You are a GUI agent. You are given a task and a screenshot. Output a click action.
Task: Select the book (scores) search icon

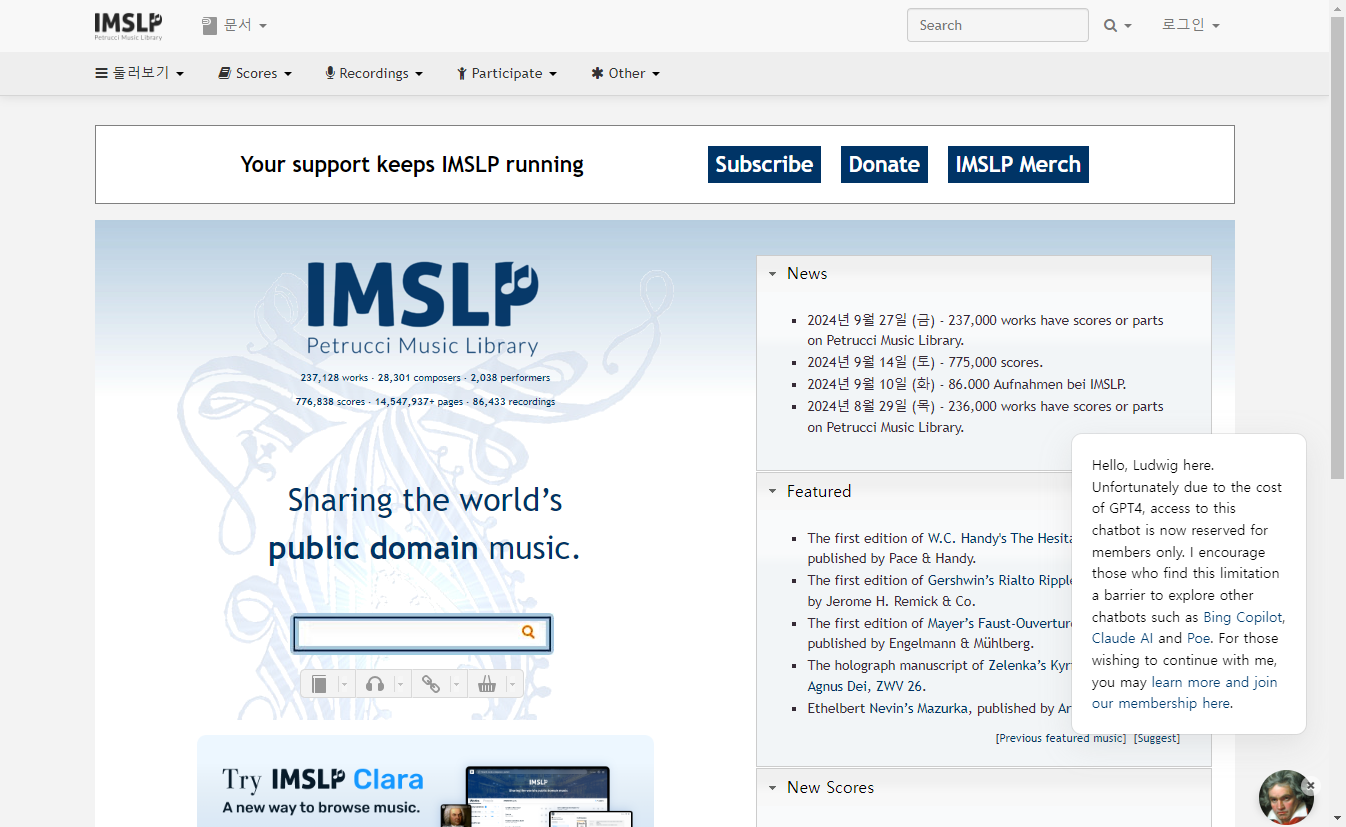click(319, 684)
